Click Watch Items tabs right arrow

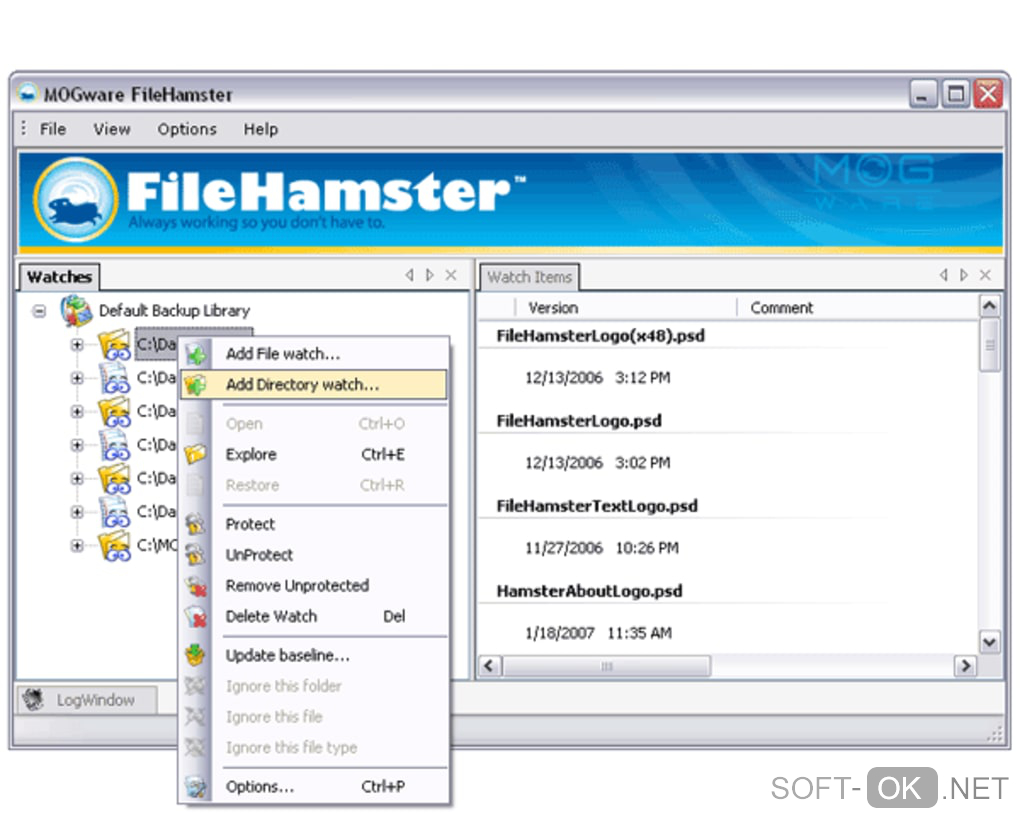coord(965,275)
